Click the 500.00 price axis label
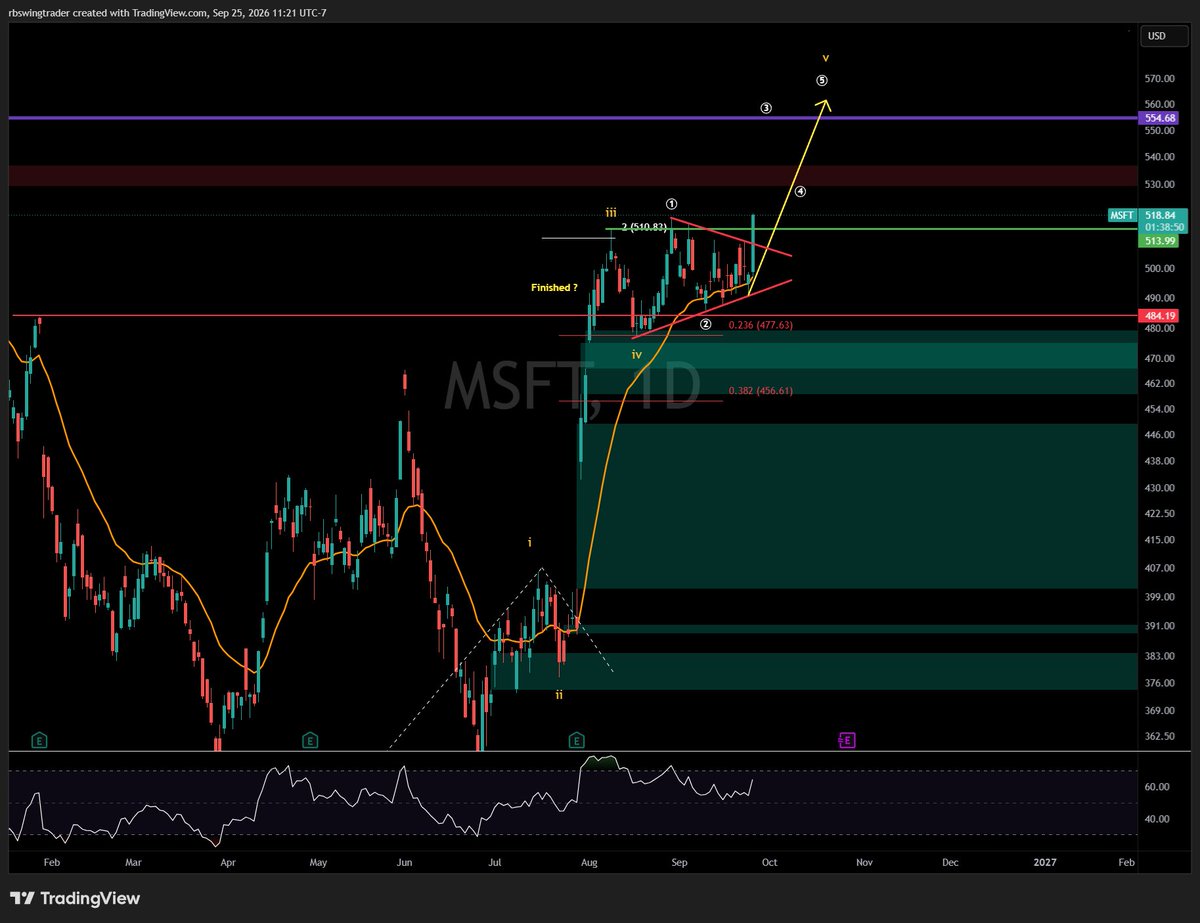 click(1160, 269)
